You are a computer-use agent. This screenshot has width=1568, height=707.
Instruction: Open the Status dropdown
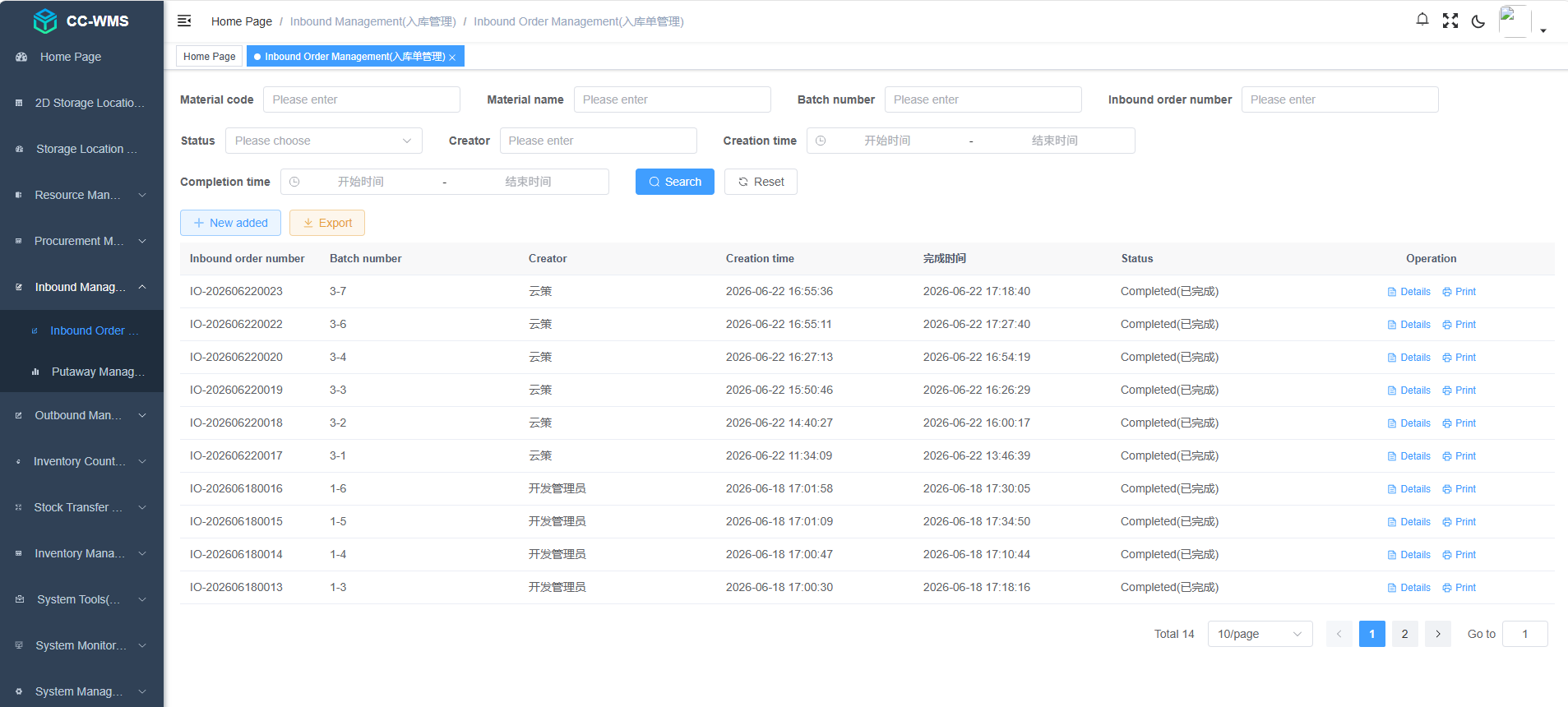[324, 141]
